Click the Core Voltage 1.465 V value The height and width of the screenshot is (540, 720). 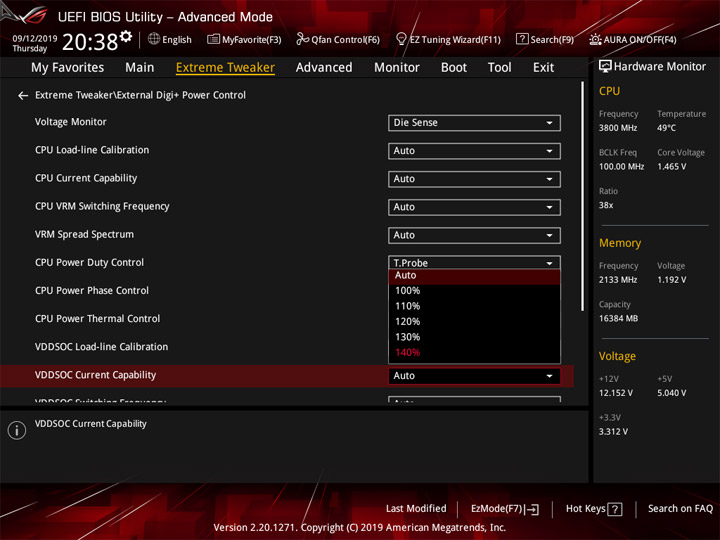click(x=672, y=167)
